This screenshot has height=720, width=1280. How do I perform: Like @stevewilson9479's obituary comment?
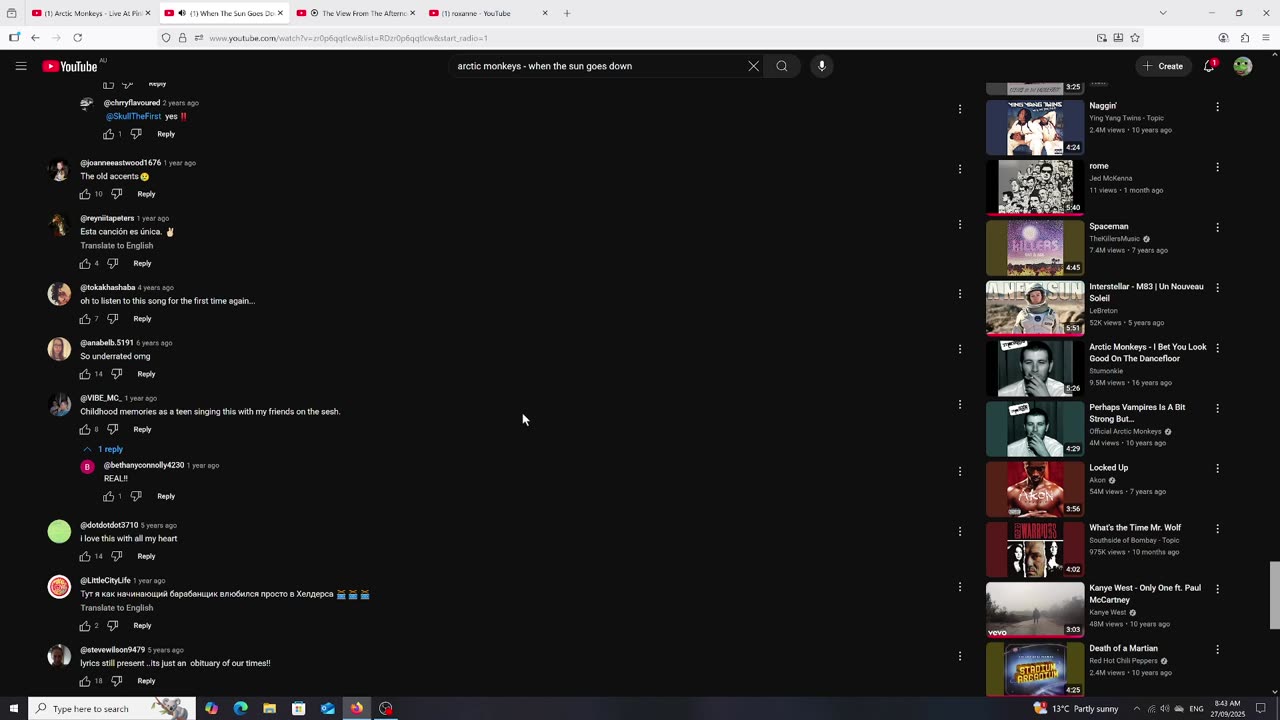pyautogui.click(x=85, y=681)
